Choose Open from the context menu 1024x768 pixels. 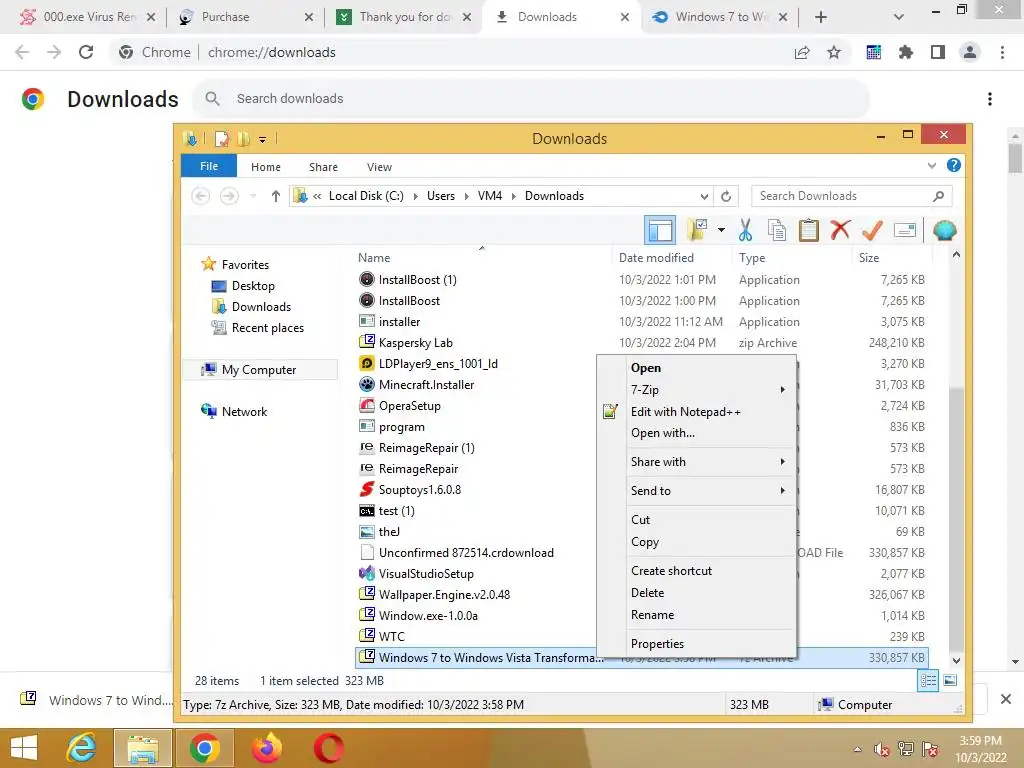696,368
